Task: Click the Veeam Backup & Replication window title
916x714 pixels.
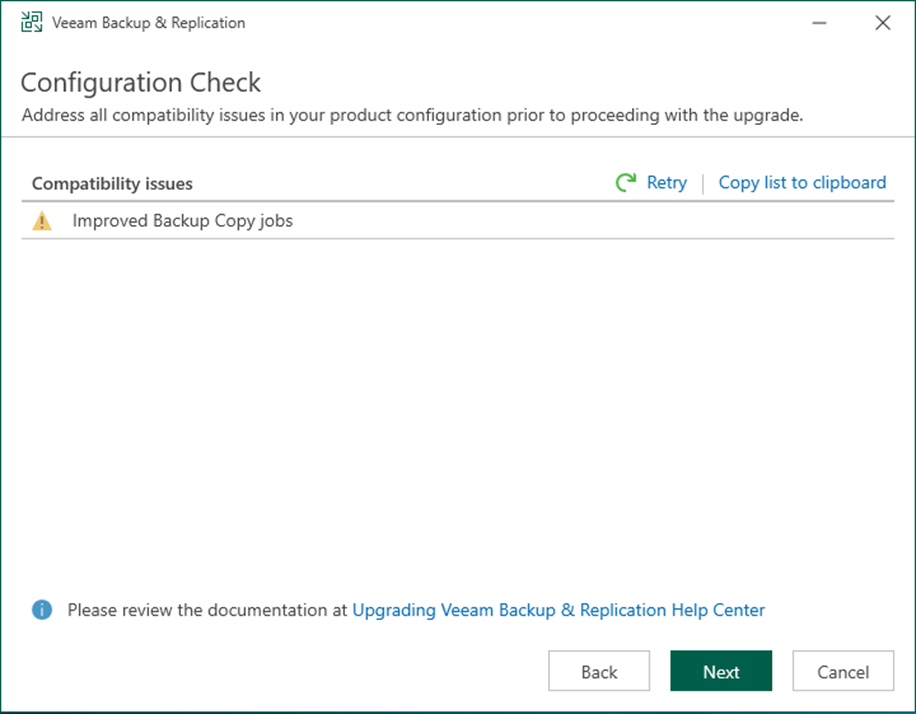Action: pos(148,23)
